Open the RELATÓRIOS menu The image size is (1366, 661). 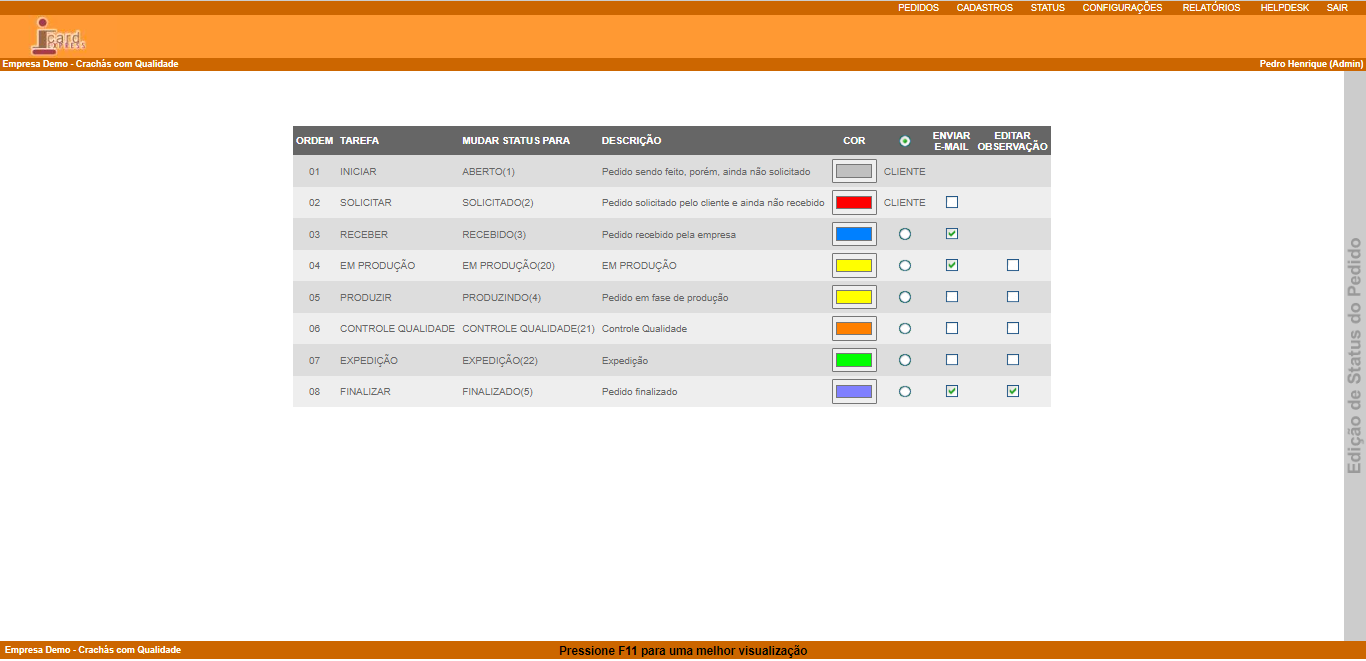click(1211, 8)
